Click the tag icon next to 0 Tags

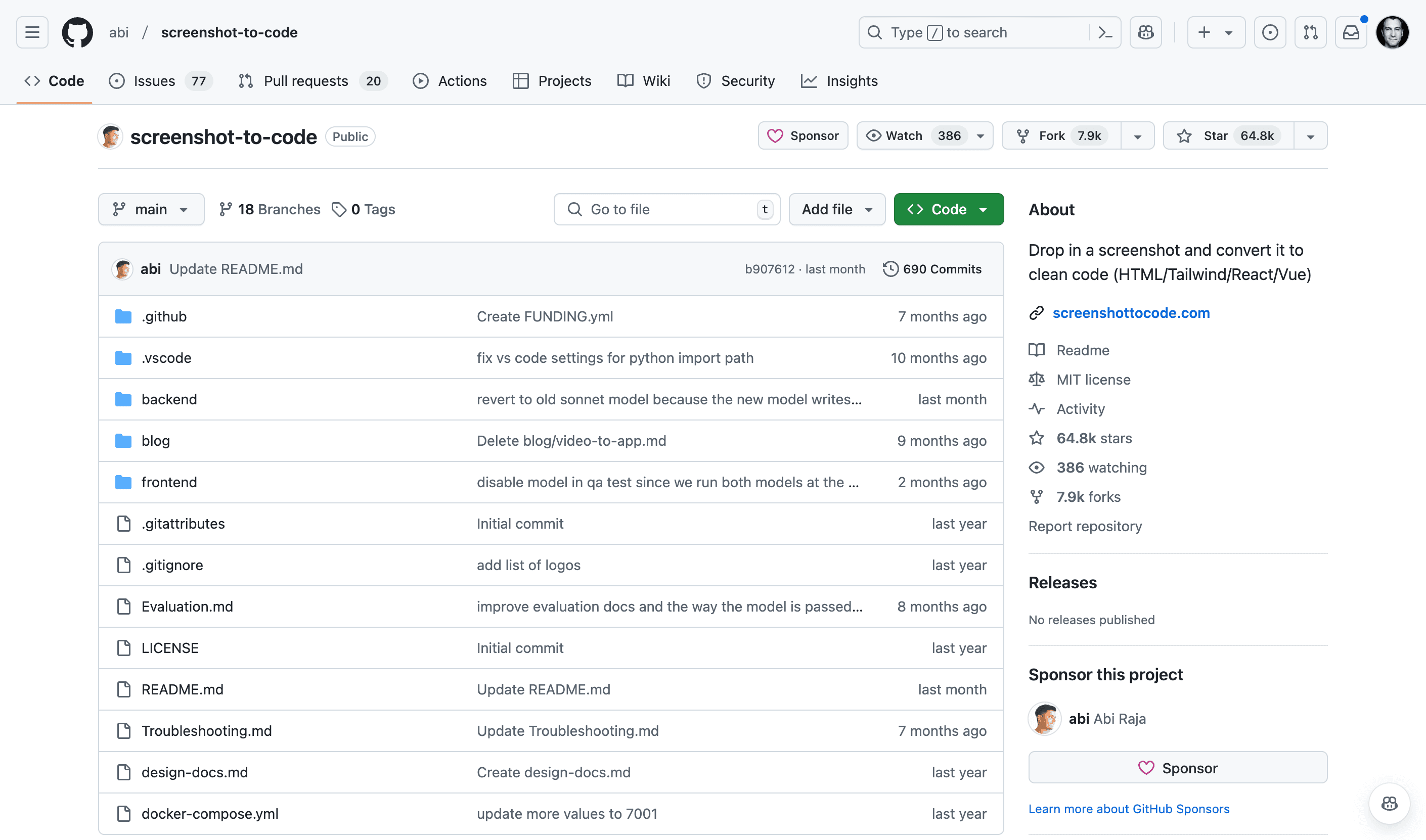339,210
